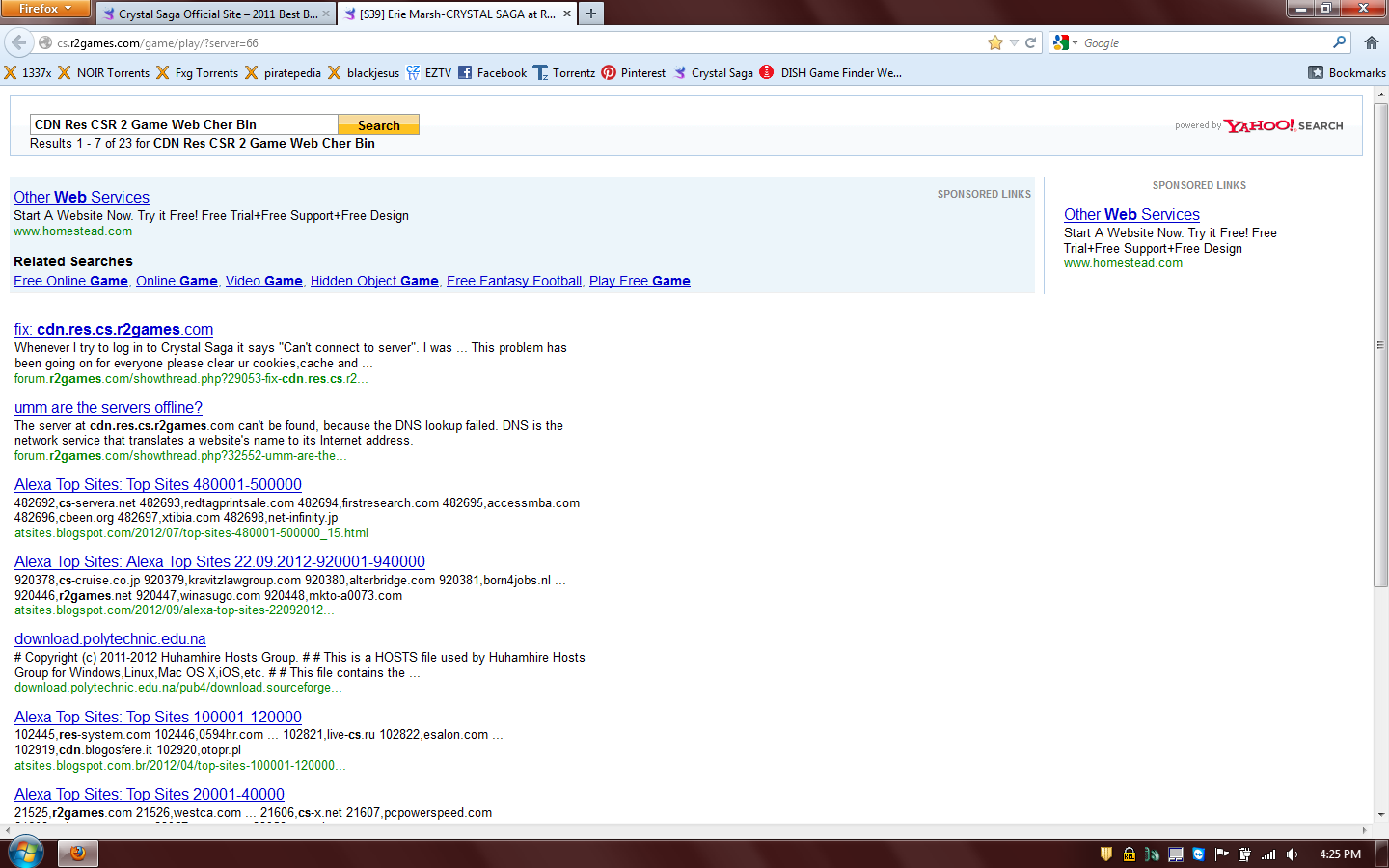This screenshot has width=1389, height=868.
Task: Switch to the Crystal Saga Official Site tab
Action: coord(216,14)
